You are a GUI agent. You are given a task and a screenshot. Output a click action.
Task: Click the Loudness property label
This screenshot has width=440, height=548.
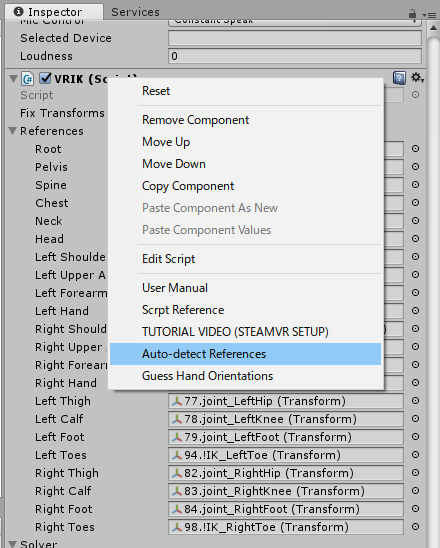point(46,56)
